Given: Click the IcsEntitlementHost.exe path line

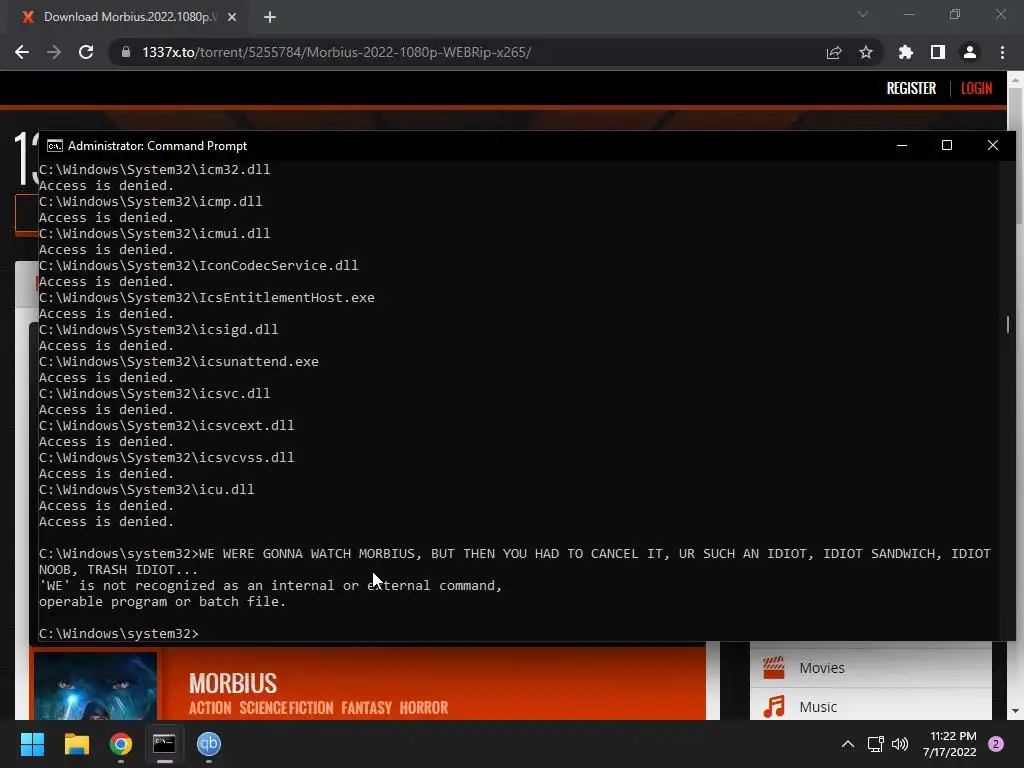Looking at the screenshot, I should pos(207,297).
